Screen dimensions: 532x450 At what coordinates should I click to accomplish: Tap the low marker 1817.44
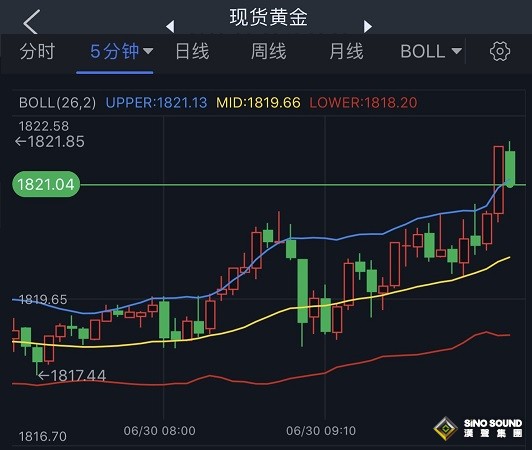coord(72,376)
